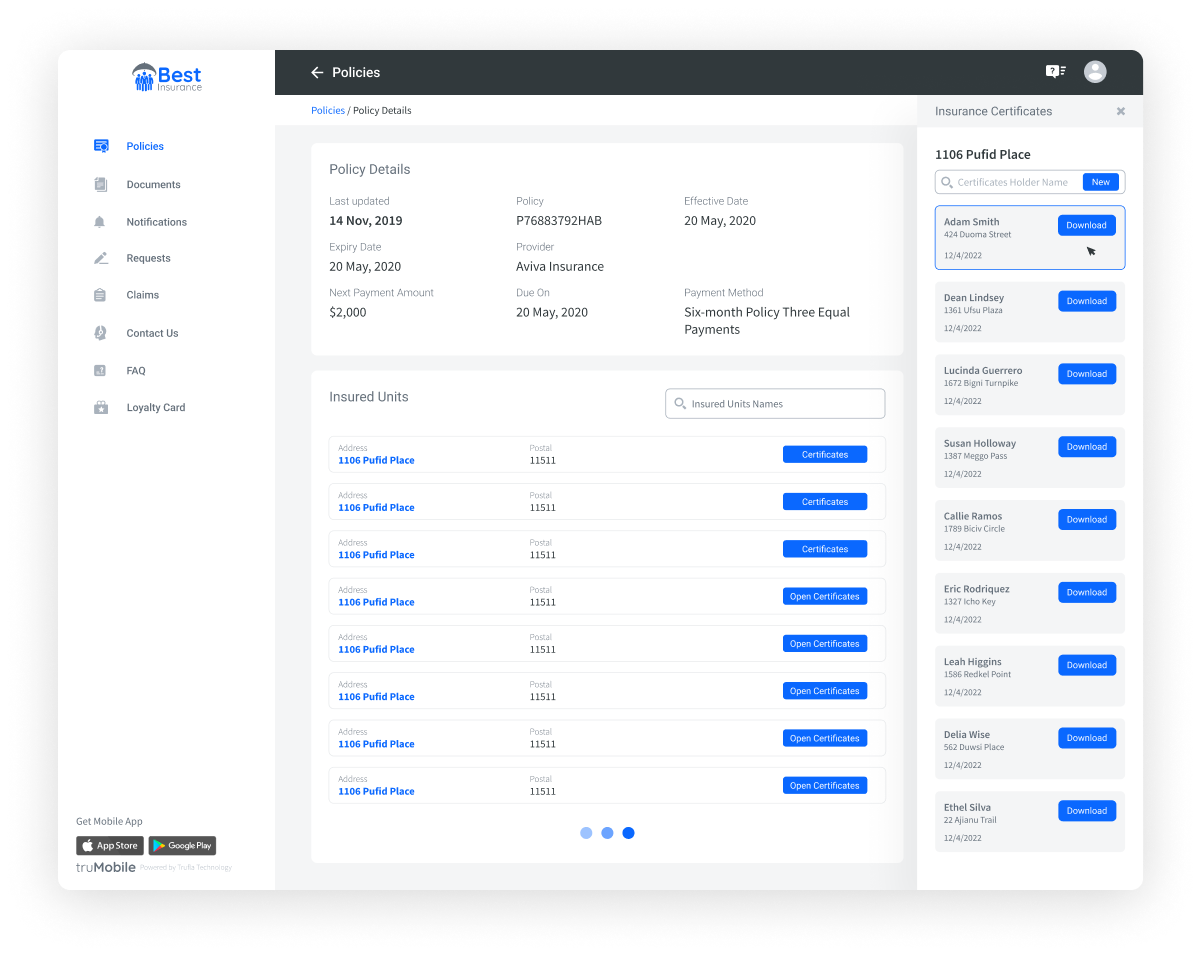
Task: Click the Loyalty Card gift icon
Action: pos(101,408)
